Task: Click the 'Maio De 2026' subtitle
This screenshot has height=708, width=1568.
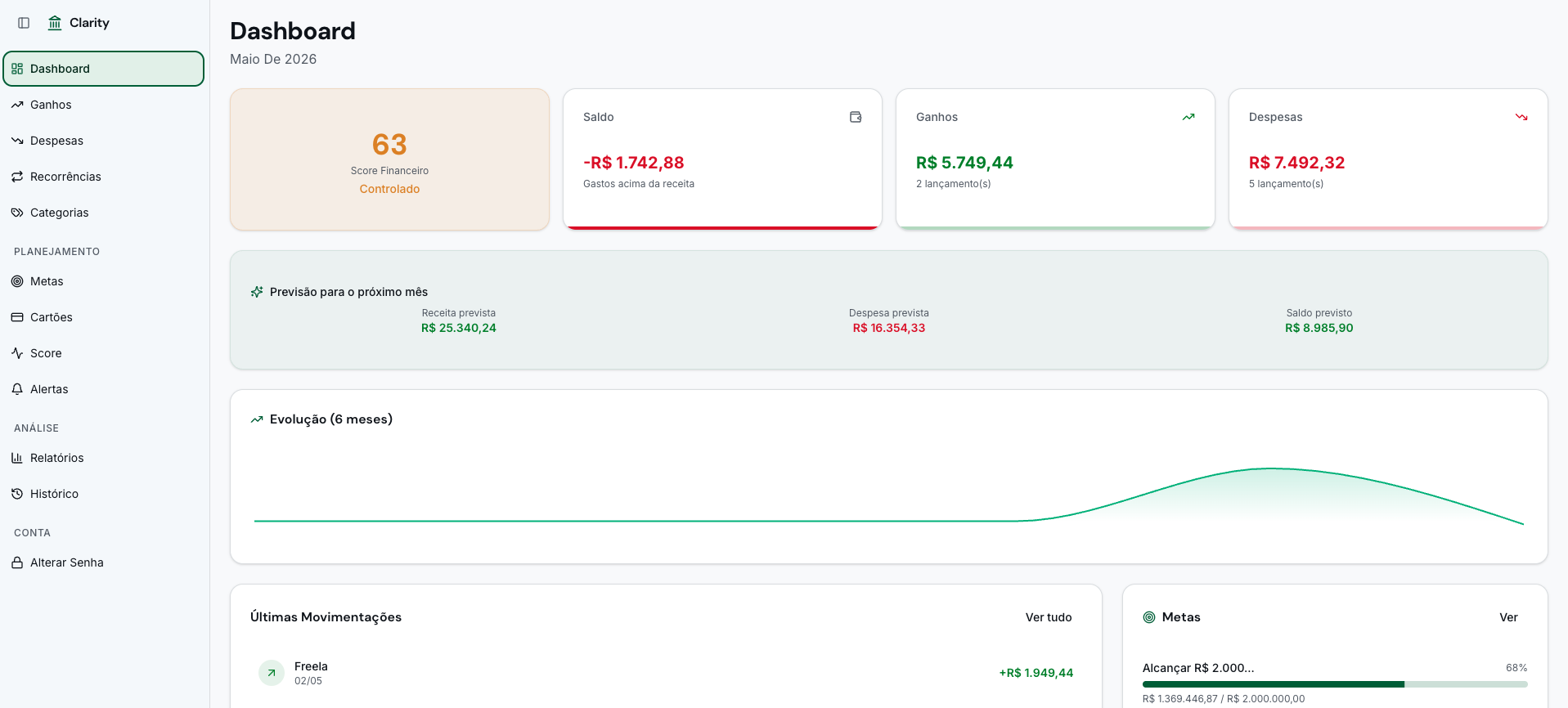Action: 273,59
